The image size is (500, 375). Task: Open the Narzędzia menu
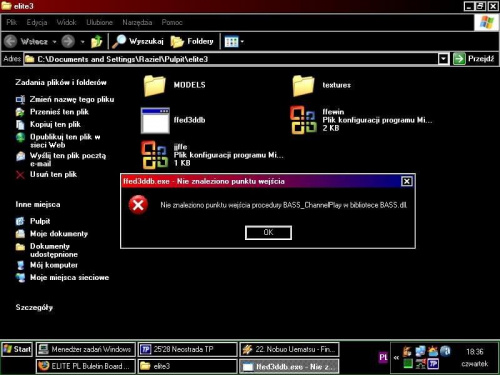tap(137, 22)
